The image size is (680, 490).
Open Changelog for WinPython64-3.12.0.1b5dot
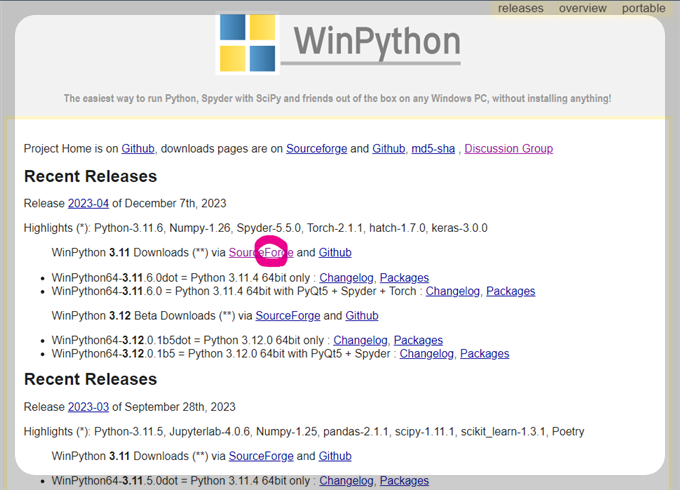pyautogui.click(x=360, y=340)
